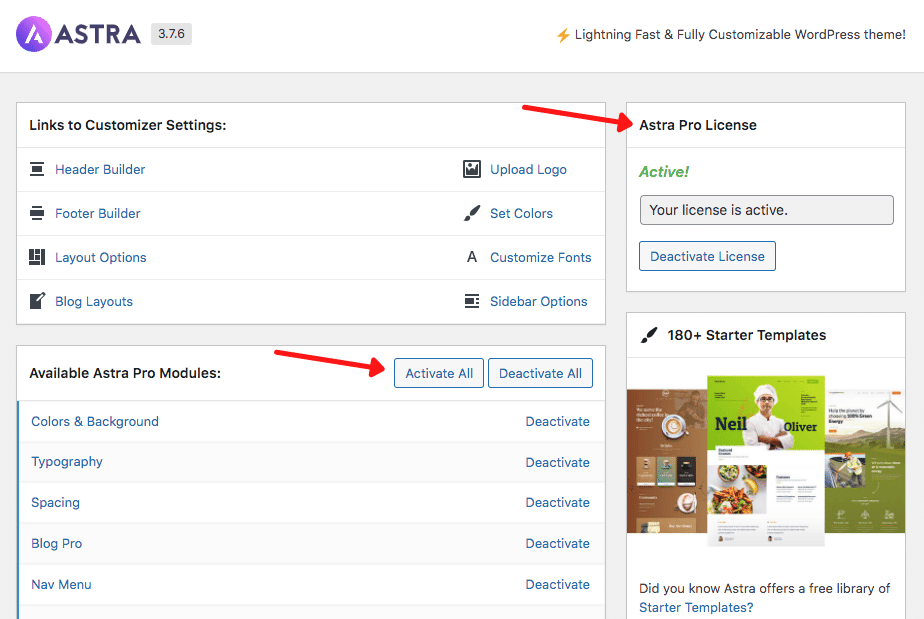Click the Blog Layouts edit icon
The image size is (924, 619).
[37, 301]
